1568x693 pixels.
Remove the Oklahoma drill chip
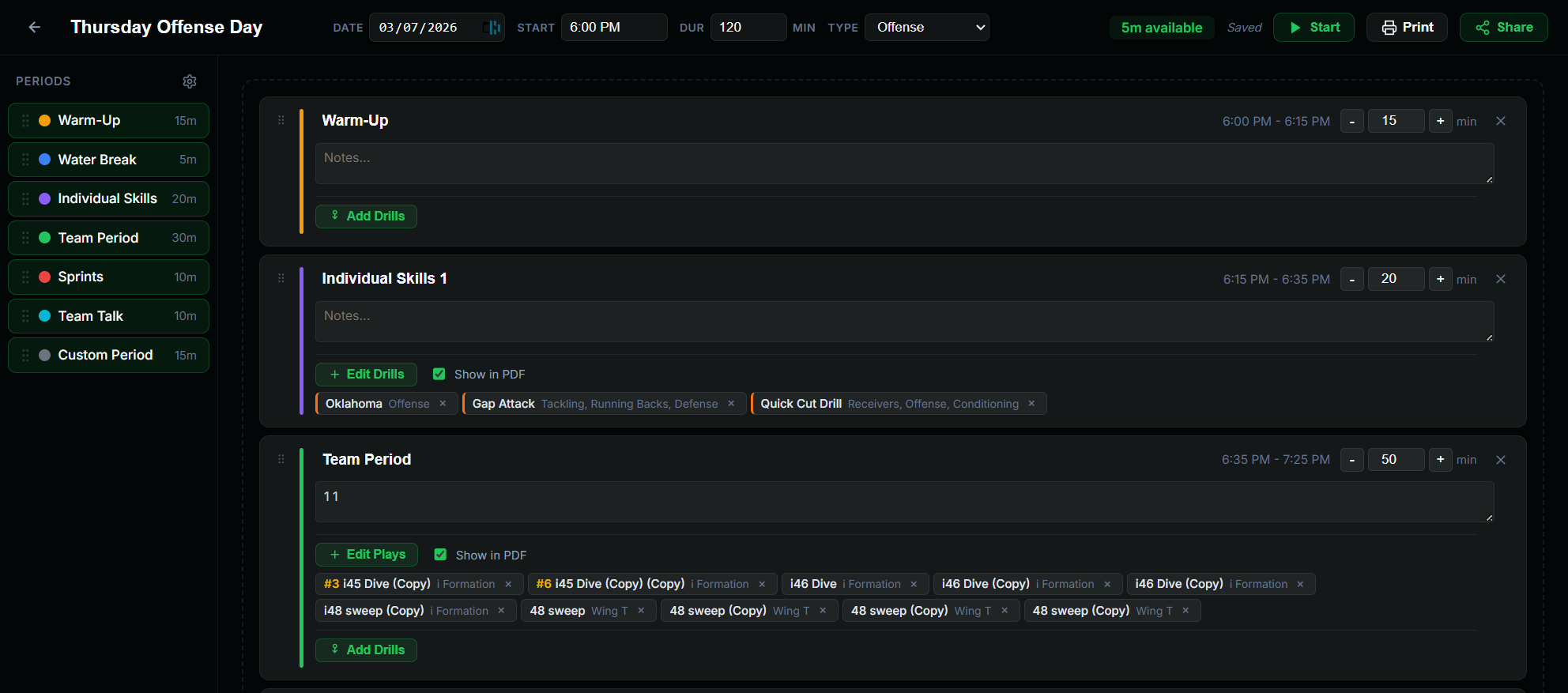click(443, 404)
